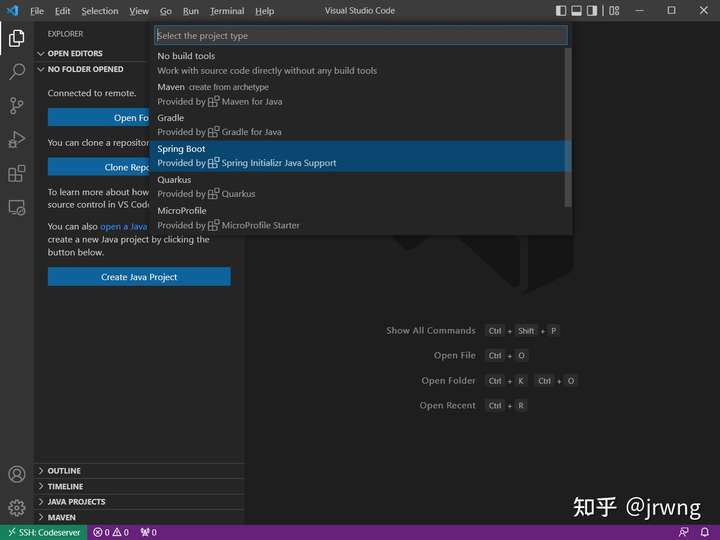Image resolution: width=720 pixels, height=540 pixels.
Task: Open the Customize Layout icon
Action: pyautogui.click(x=614, y=10)
